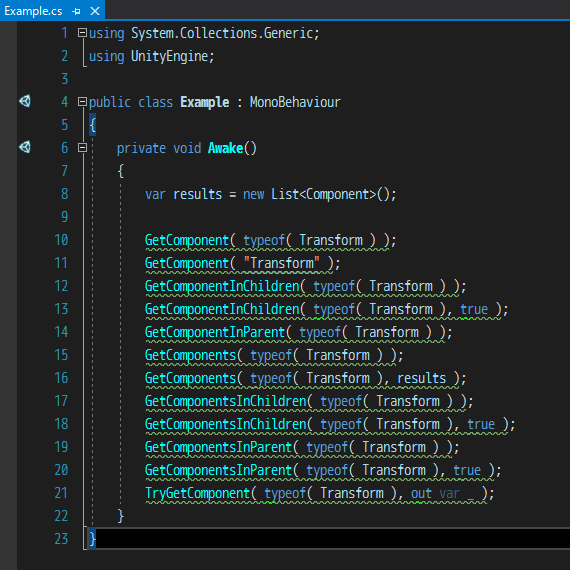Collapse the Example class at line 4

[83, 102]
